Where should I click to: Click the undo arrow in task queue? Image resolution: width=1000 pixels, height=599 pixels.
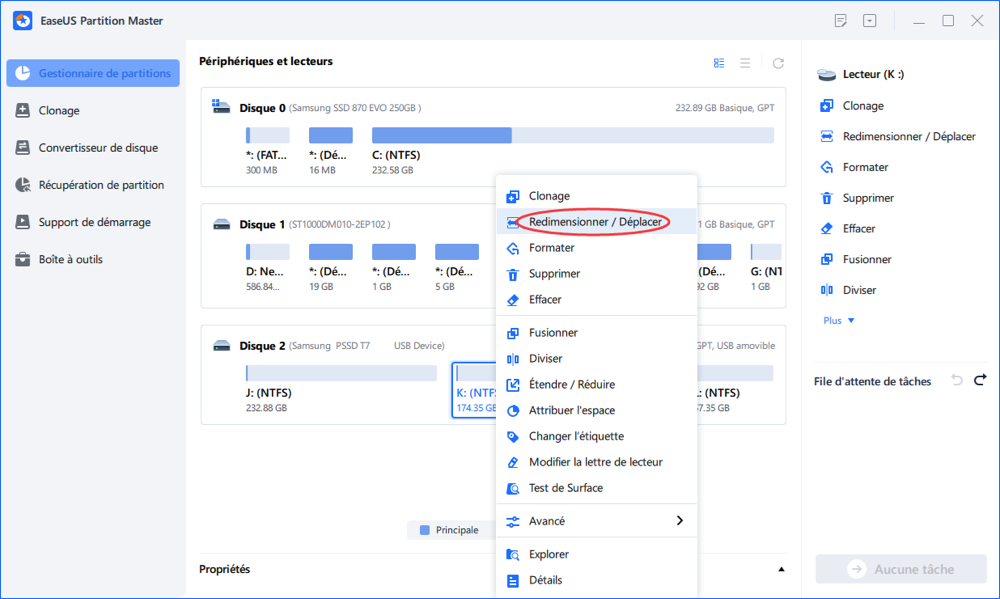coord(957,380)
